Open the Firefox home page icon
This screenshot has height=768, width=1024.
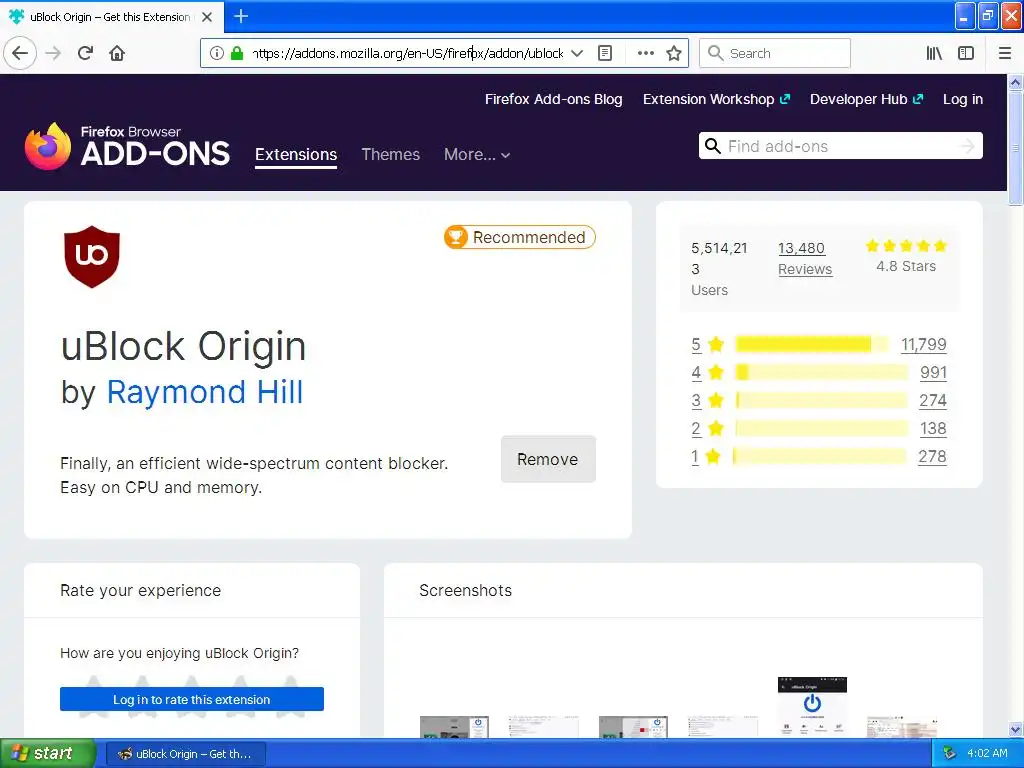117,53
